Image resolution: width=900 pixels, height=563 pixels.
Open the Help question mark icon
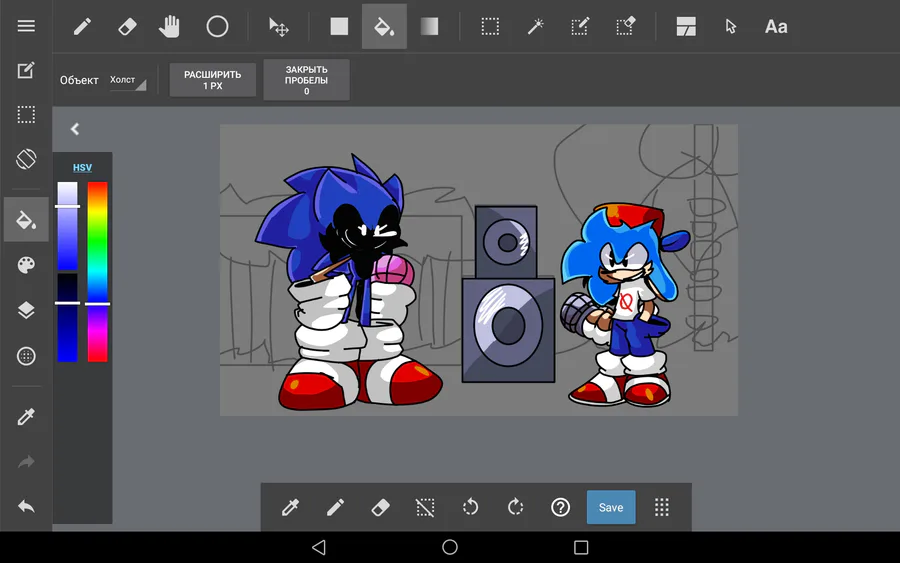click(560, 507)
